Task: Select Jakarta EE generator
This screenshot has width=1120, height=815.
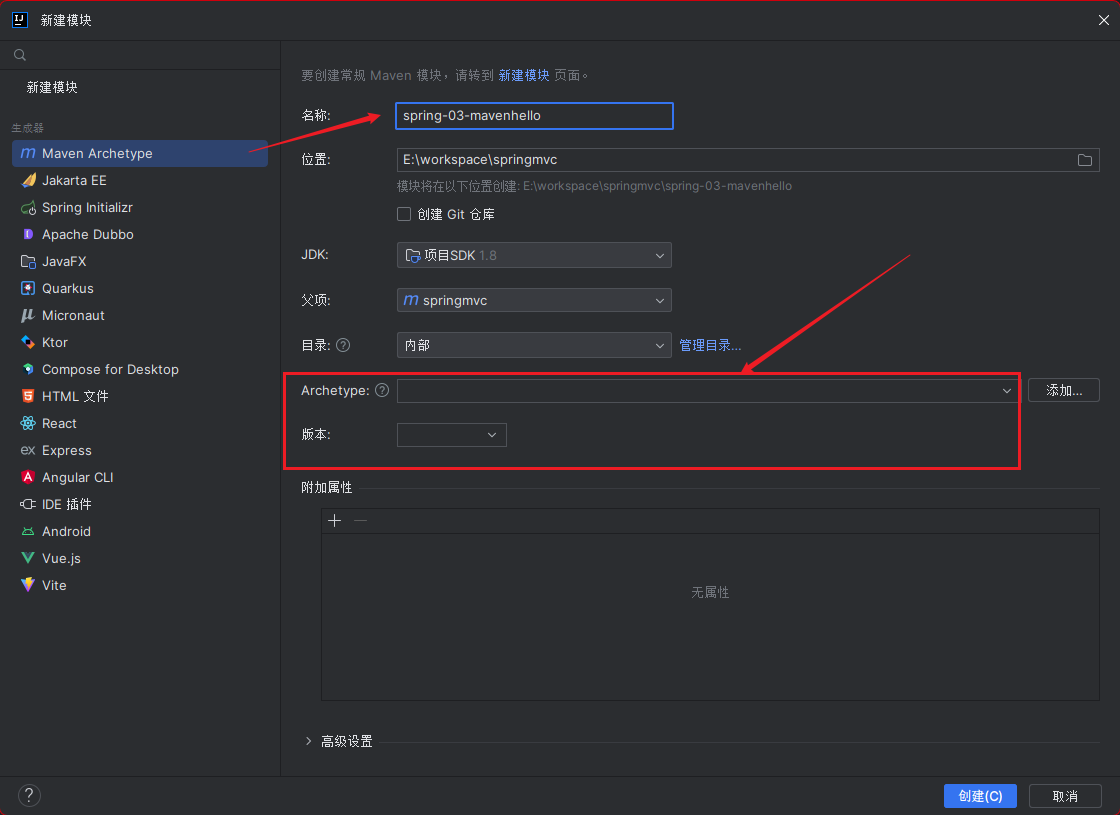Action: (140, 181)
